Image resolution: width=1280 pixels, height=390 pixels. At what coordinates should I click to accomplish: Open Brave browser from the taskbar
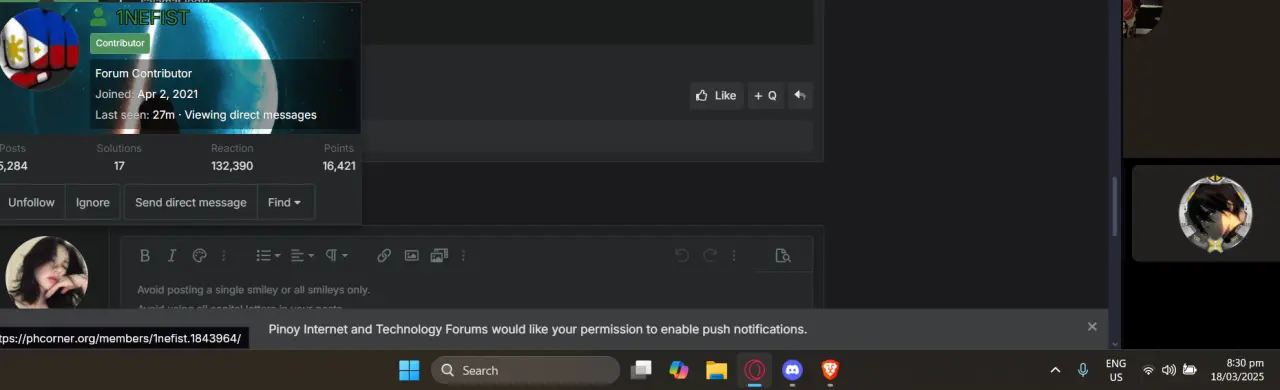(x=829, y=370)
